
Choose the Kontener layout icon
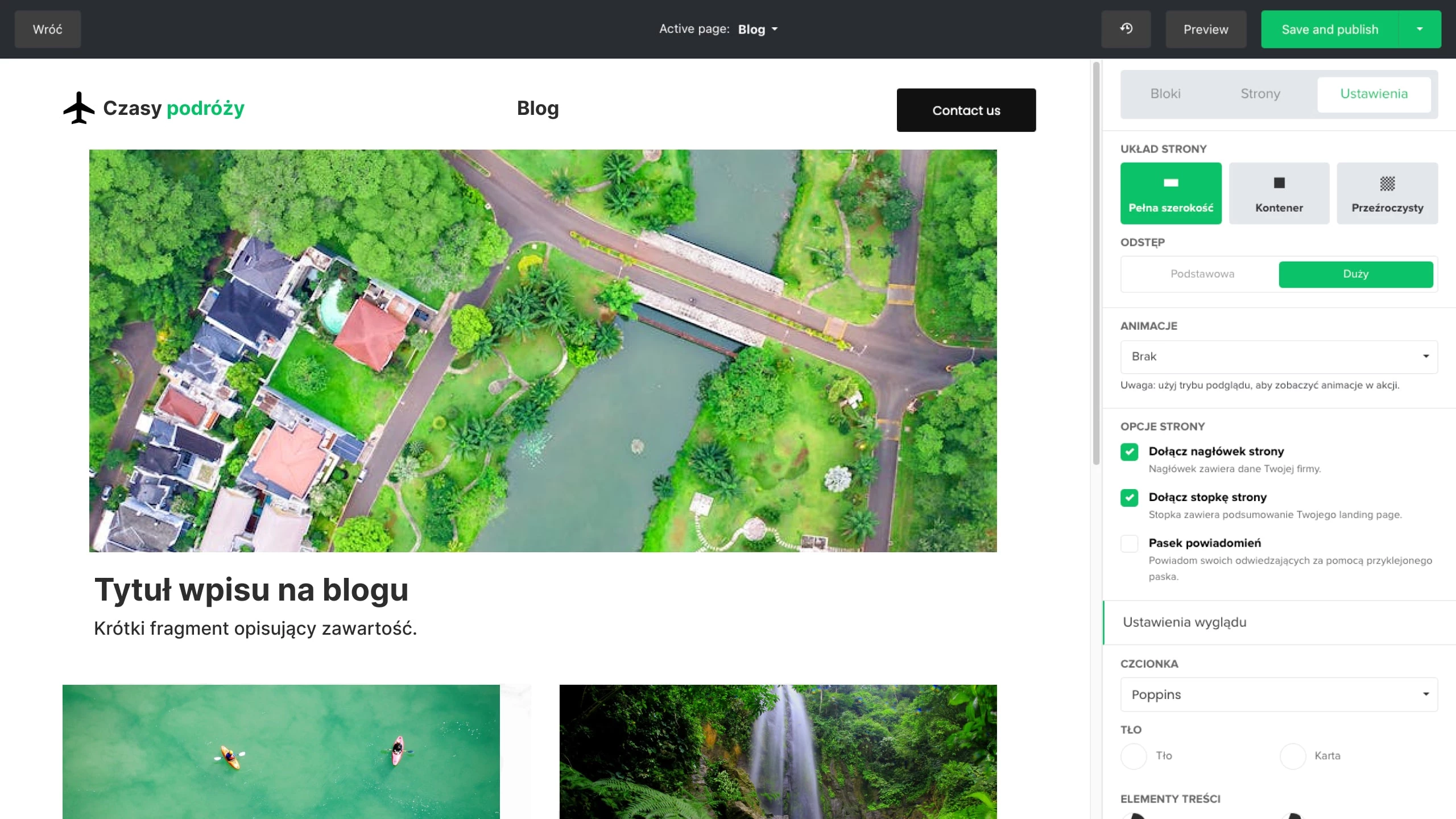(x=1279, y=183)
